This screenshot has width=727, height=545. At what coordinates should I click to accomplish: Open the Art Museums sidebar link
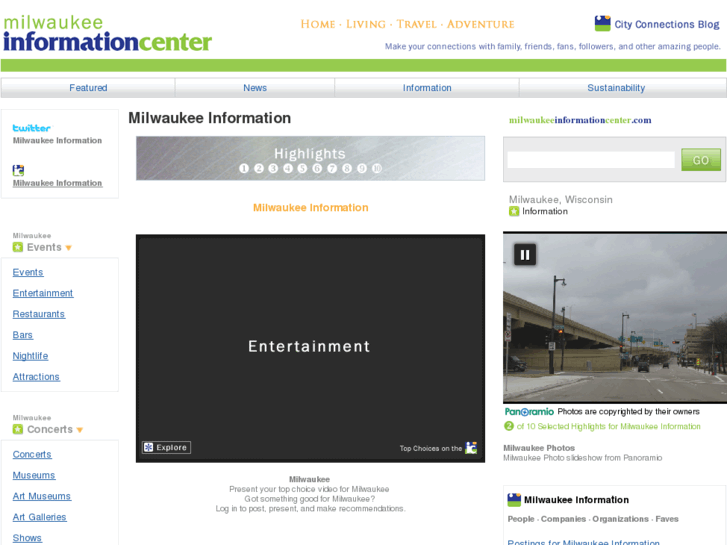click(42, 496)
